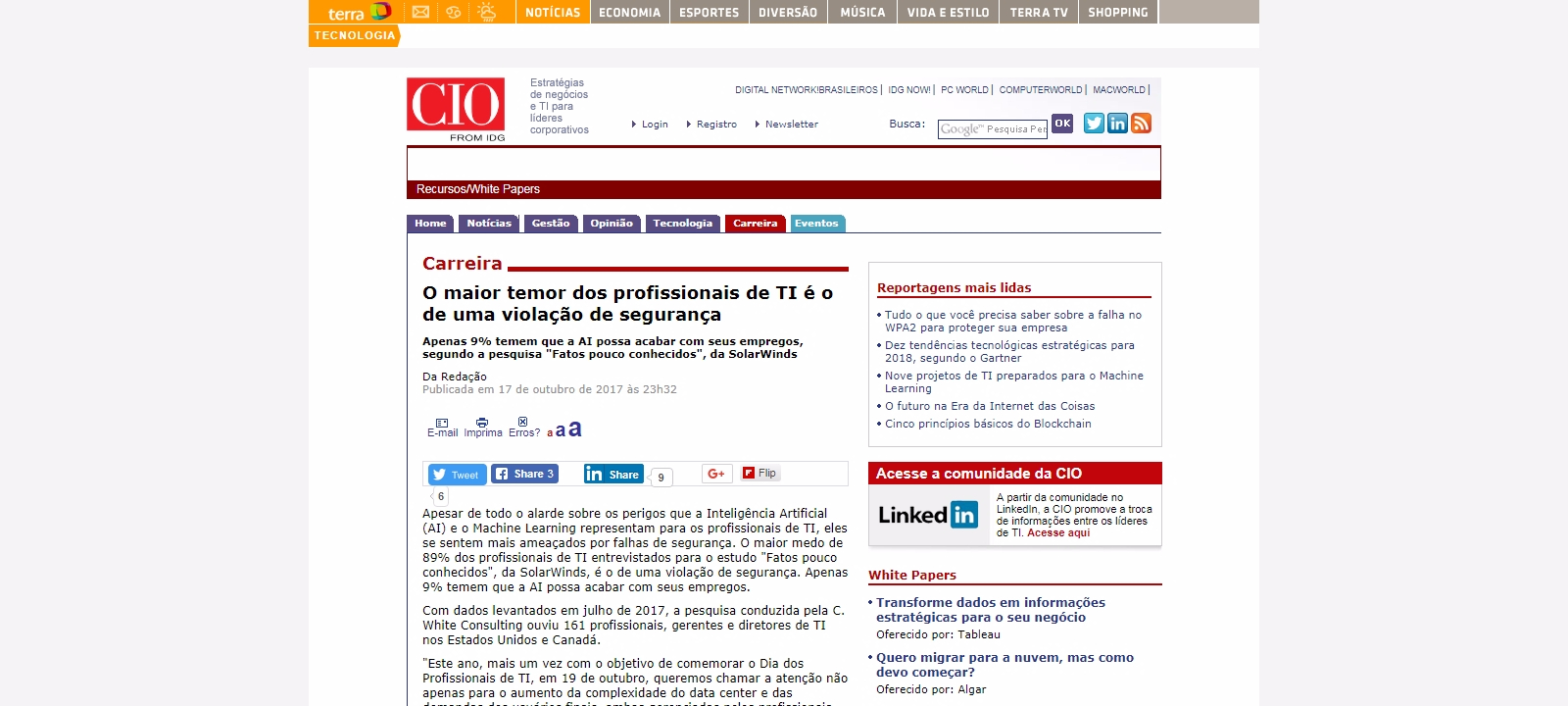Click 'Acesse a comunidade da CIO' banner
Image resolution: width=1568 pixels, height=706 pixels.
click(1014, 474)
